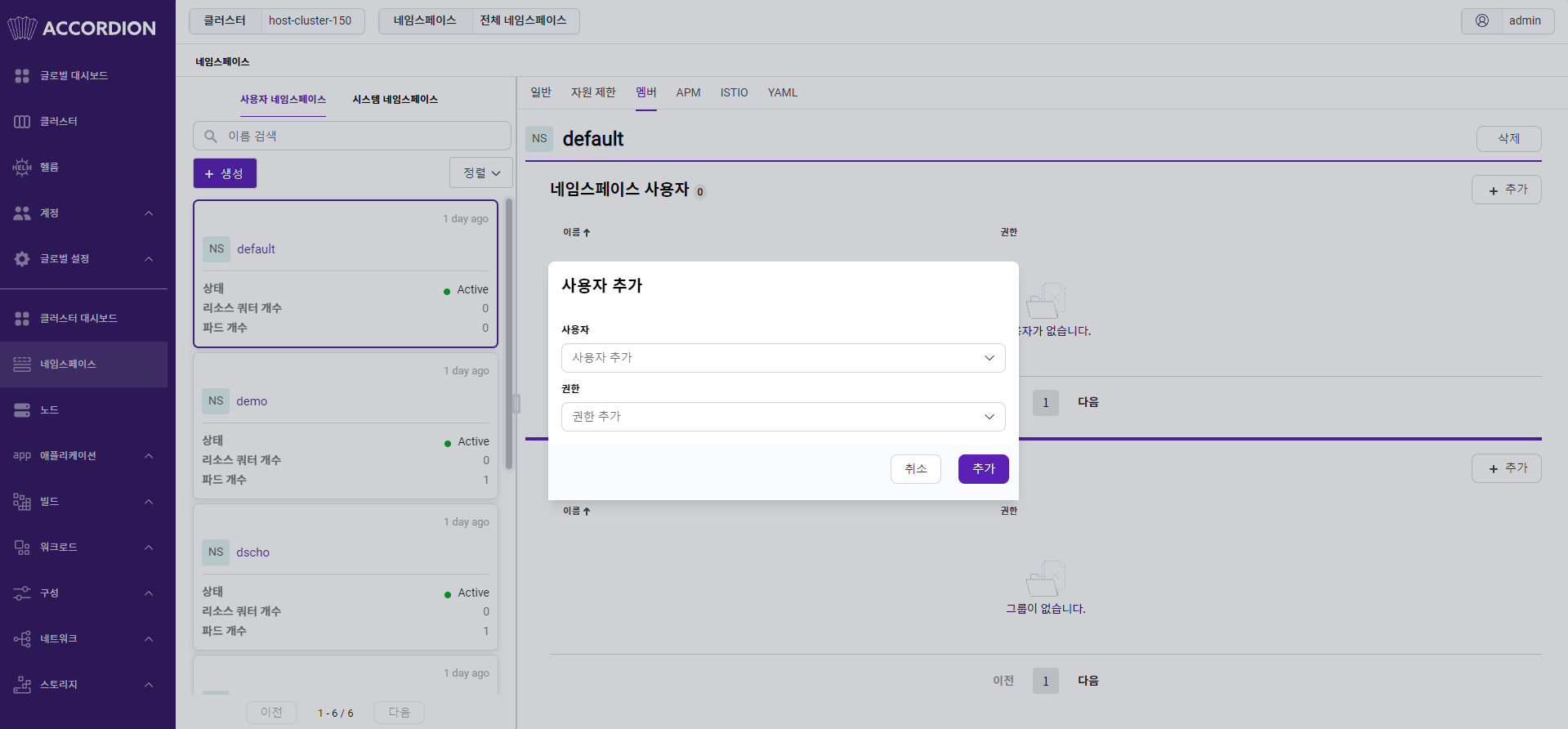
Task: Click the accounts people icon
Action: coord(22,212)
